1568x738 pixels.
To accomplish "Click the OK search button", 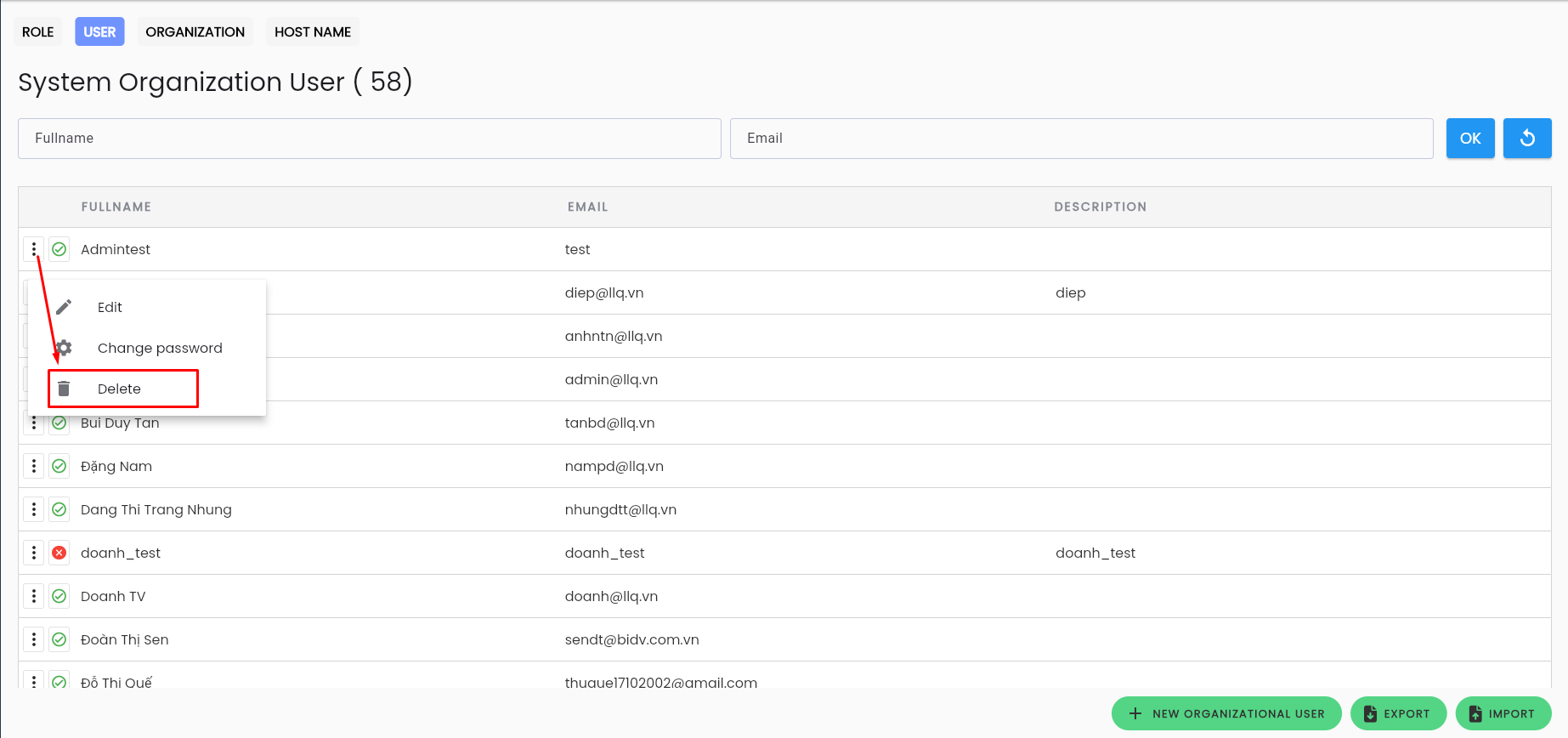I will [x=1470, y=138].
